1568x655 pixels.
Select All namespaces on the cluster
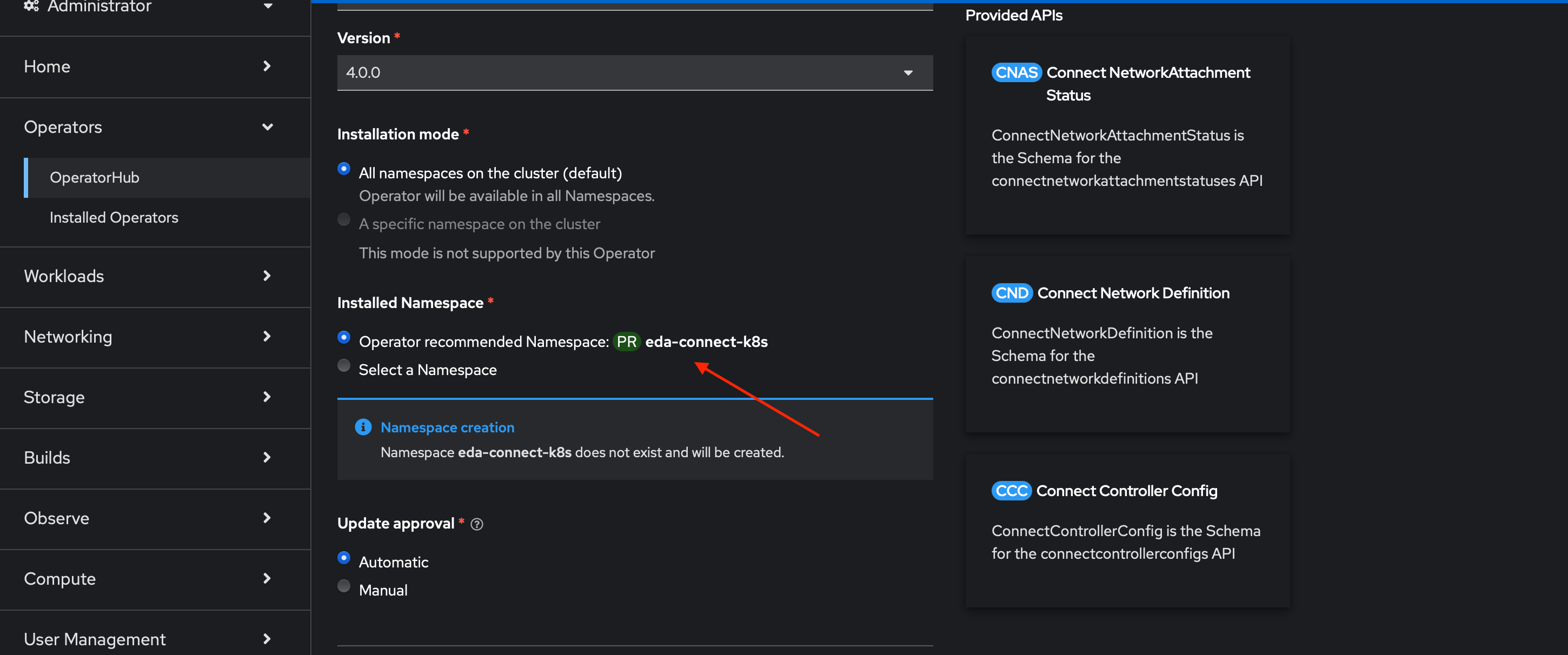click(x=344, y=169)
